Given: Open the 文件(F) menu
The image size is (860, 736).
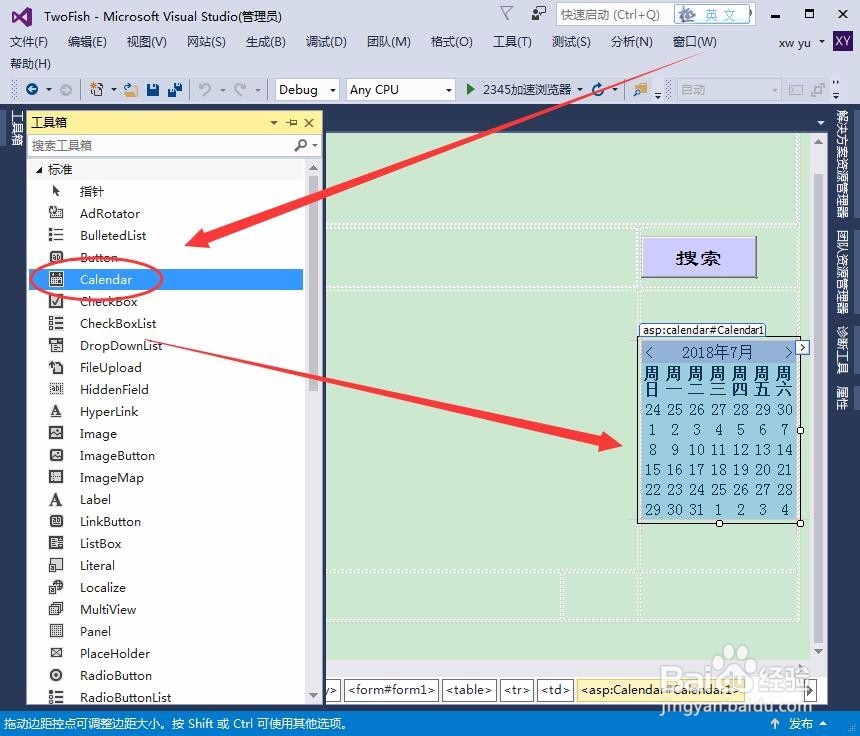Looking at the screenshot, I should pos(29,42).
